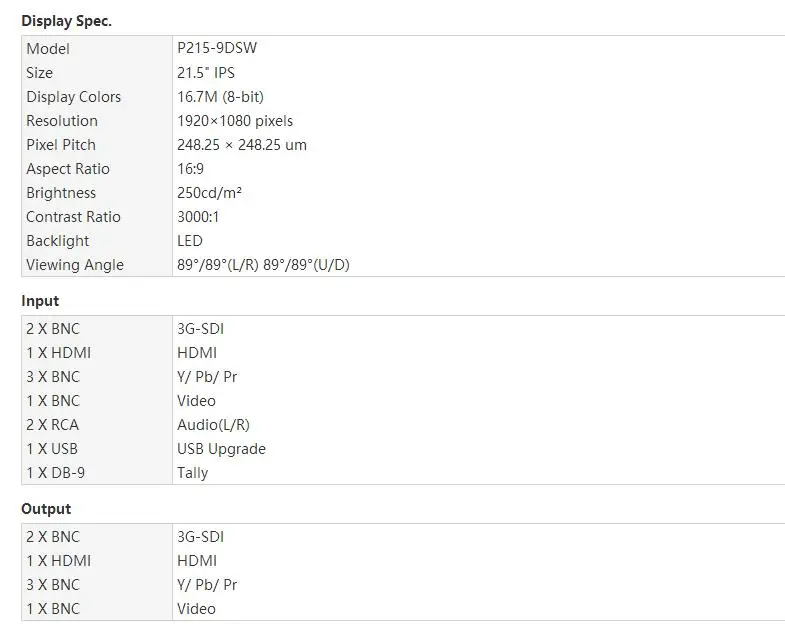Image resolution: width=785 pixels, height=634 pixels.
Task: Click the Display Spec. heading
Action: [67, 21]
